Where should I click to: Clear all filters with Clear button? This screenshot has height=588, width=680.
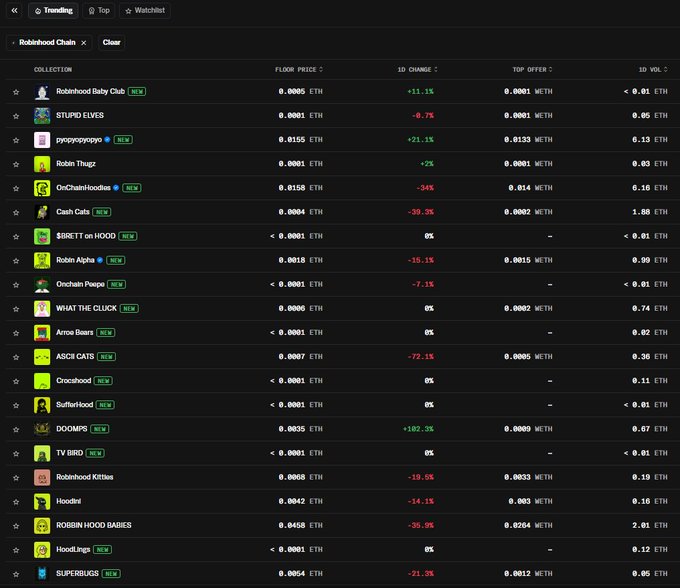(111, 42)
